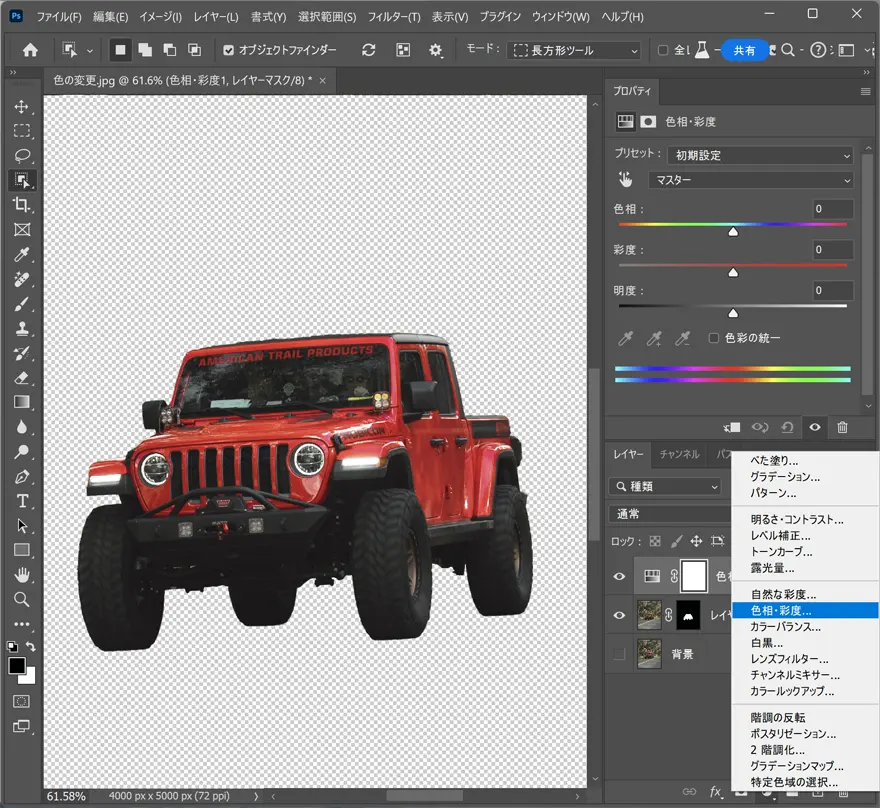The width and height of the screenshot is (880, 808).
Task: Open the マスター channel dropdown
Action: [x=751, y=180]
